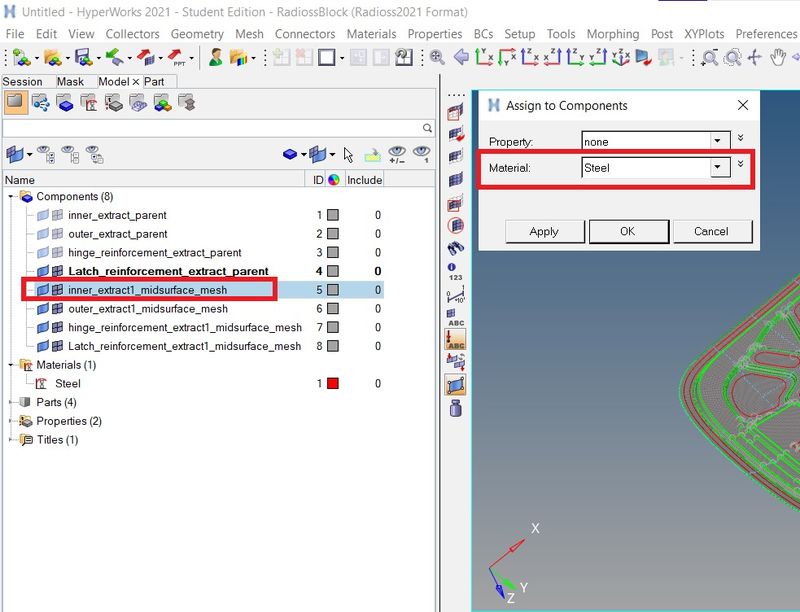800x612 pixels.
Task: Select the Material view icon in browser
Action: point(89,104)
